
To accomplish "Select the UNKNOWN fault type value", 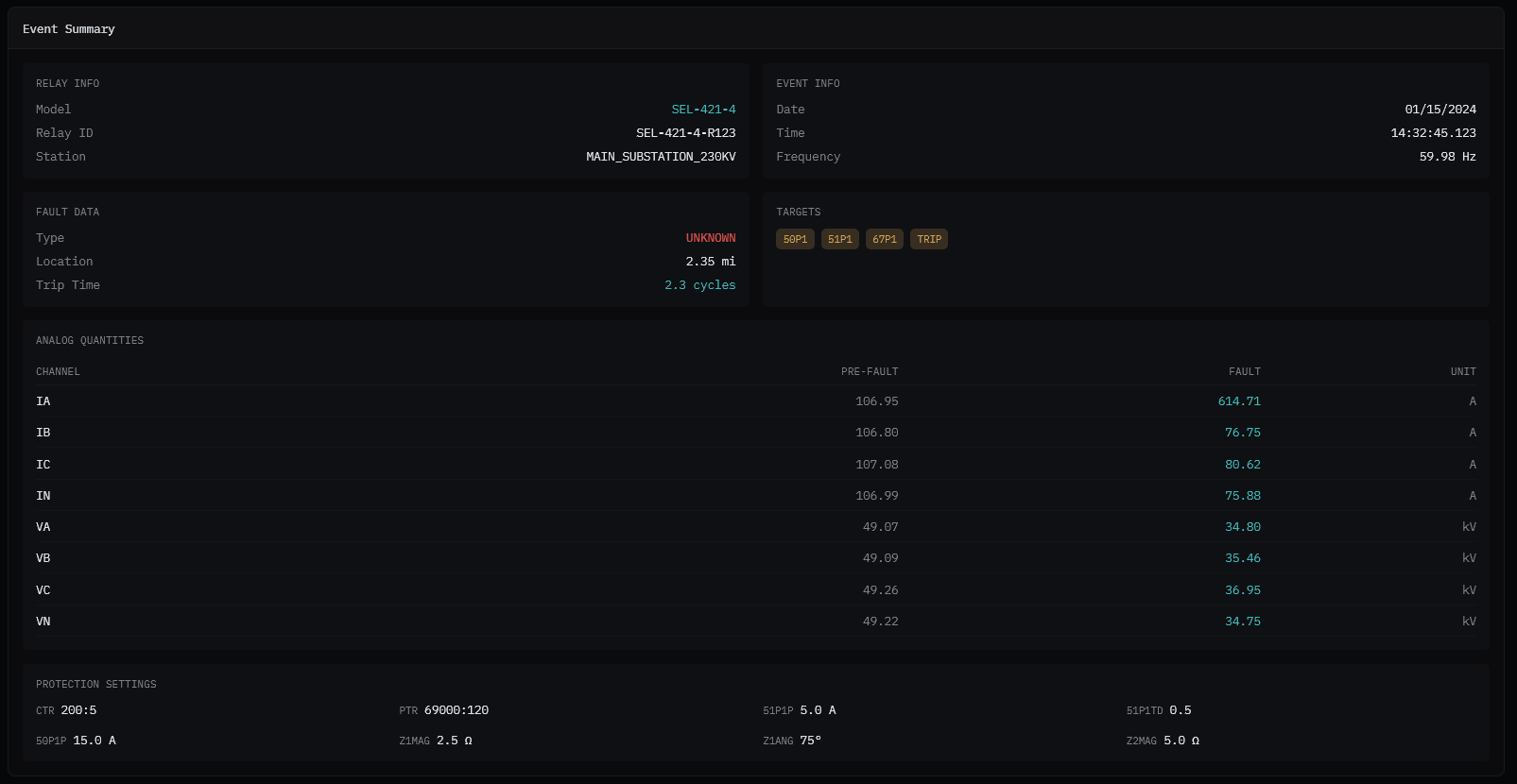I will point(711,238).
